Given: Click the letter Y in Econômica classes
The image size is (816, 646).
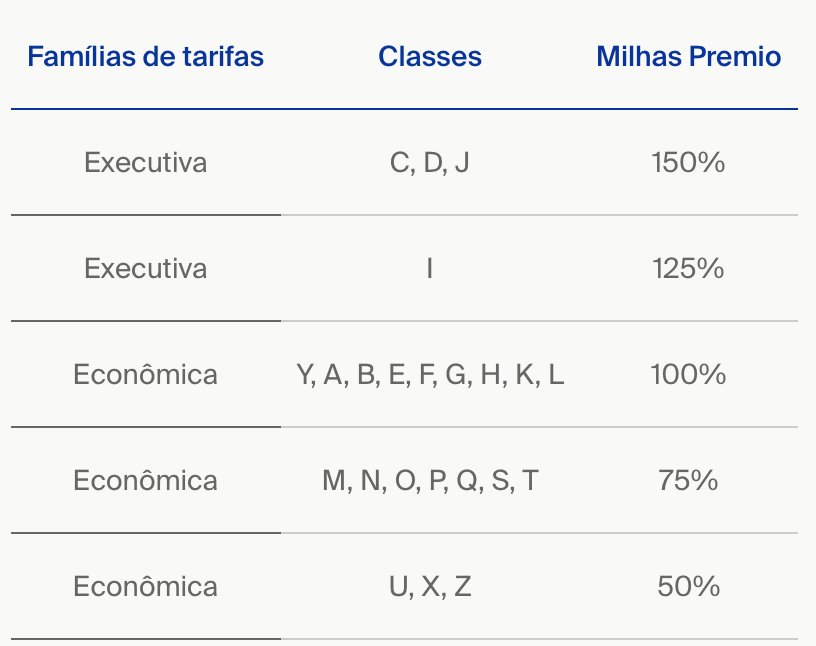Looking at the screenshot, I should tap(305, 375).
